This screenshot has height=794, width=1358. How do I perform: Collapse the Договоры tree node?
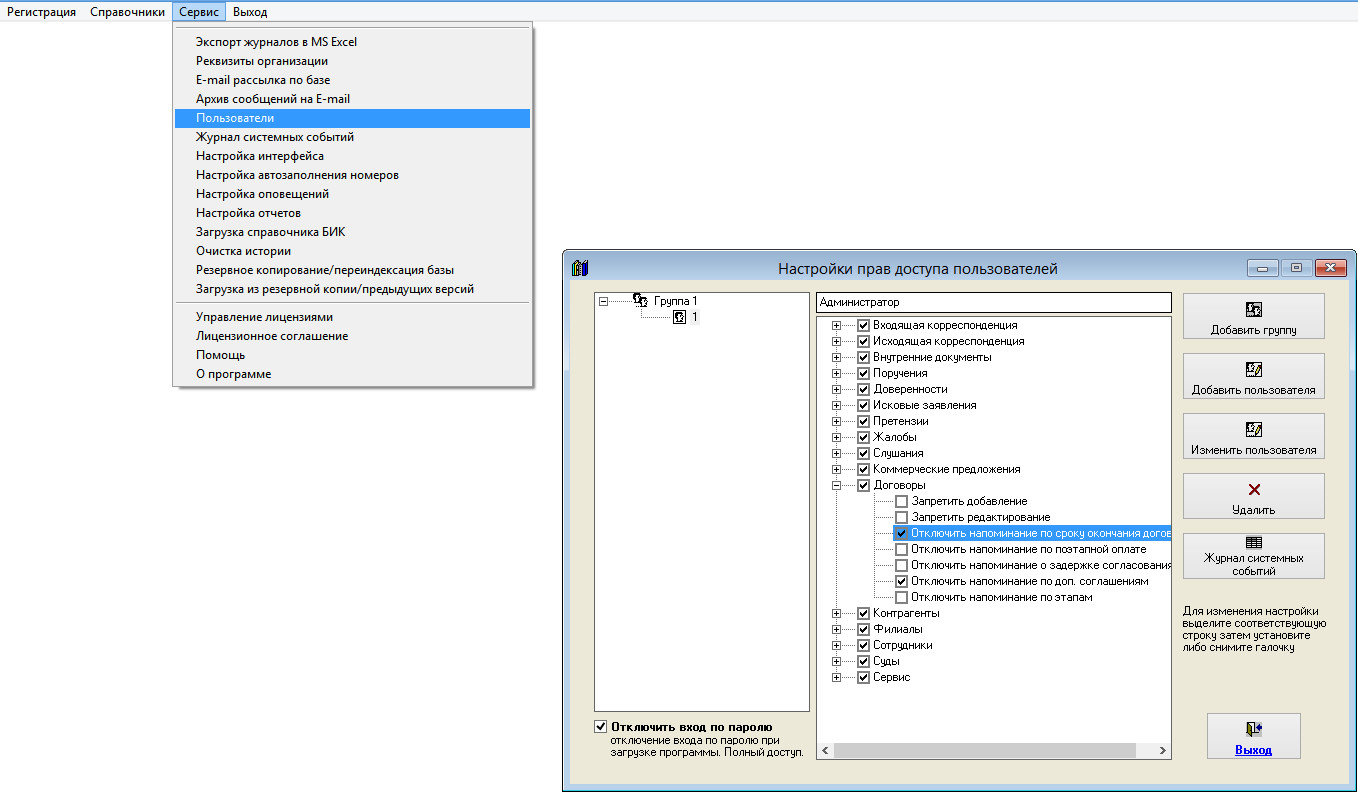coord(837,485)
